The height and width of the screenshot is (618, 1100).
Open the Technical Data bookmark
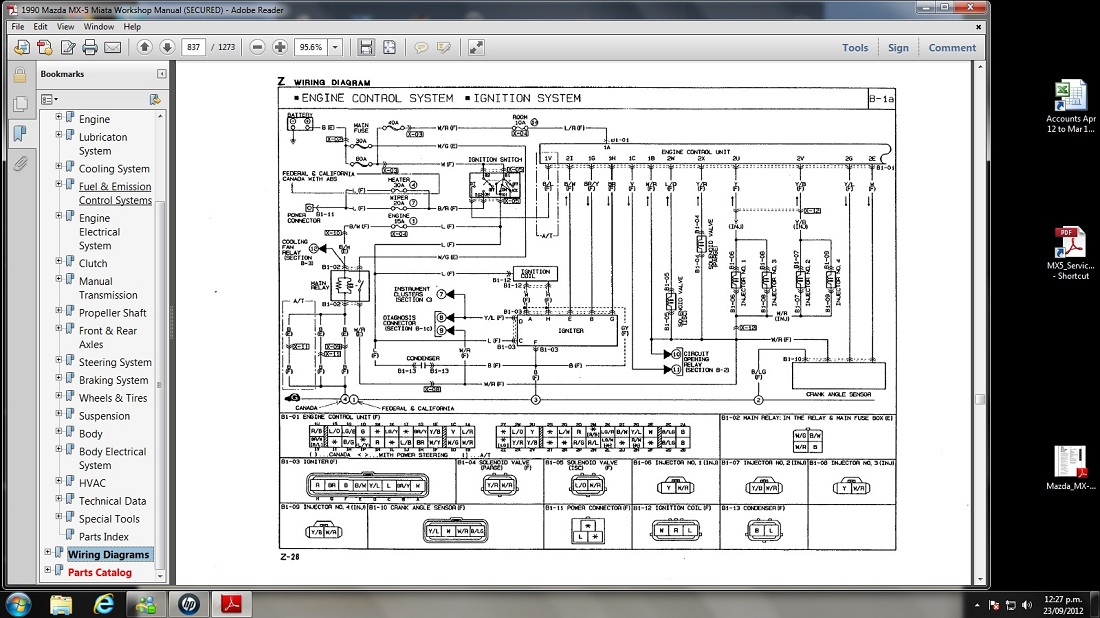pos(112,501)
